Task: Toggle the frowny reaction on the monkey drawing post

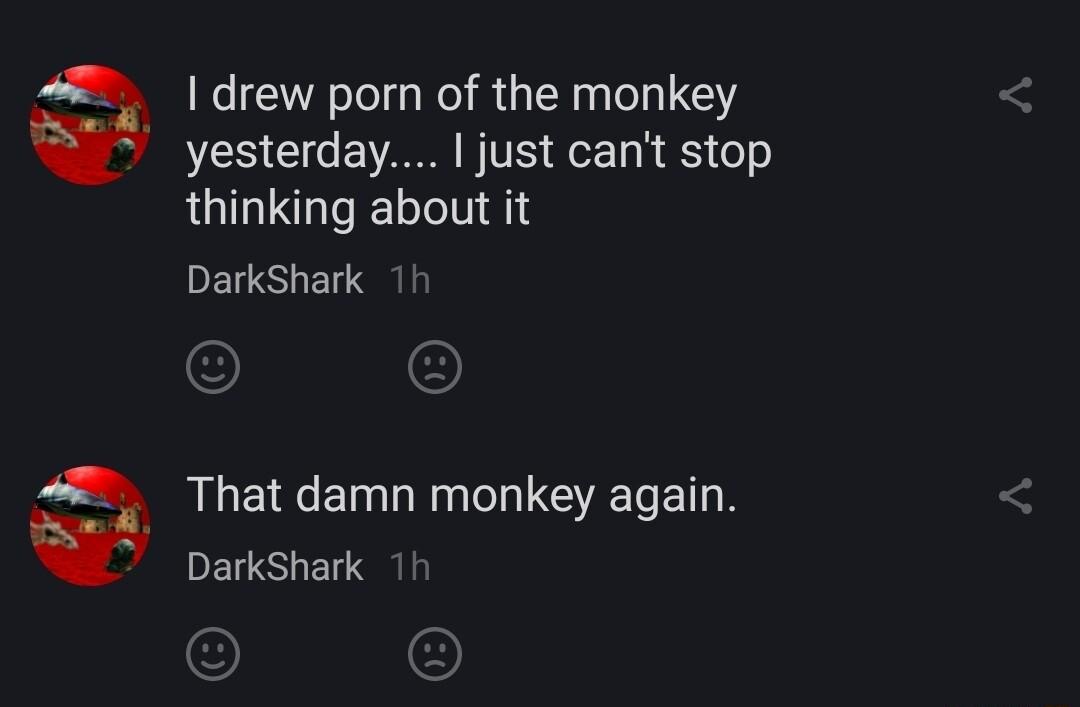Action: coord(435,367)
